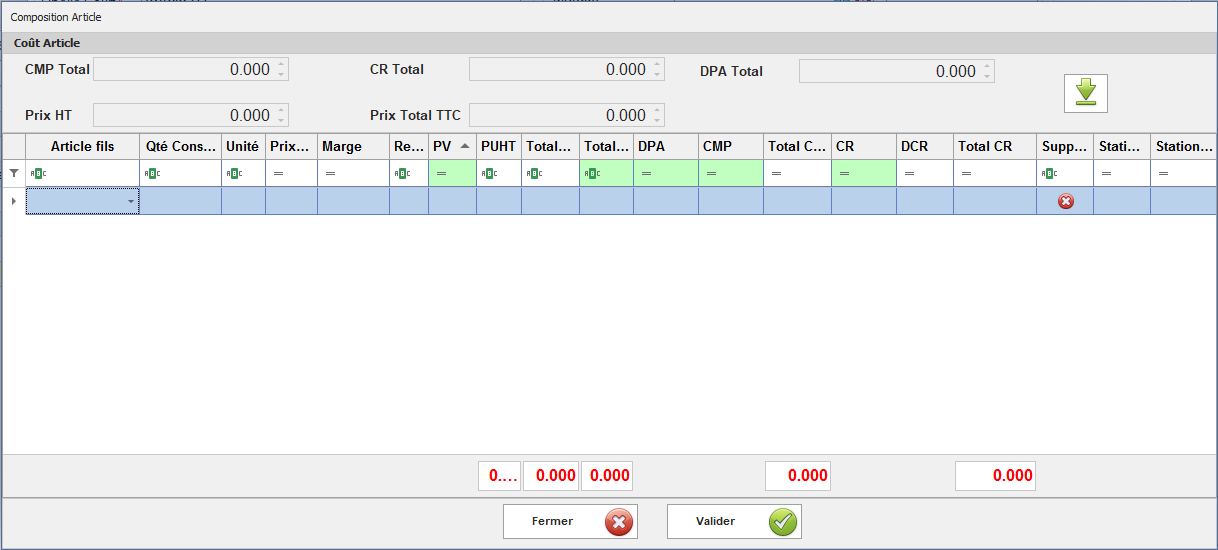Increase the CMP Total spinner value
1218x550 pixels.
click(x=281, y=65)
